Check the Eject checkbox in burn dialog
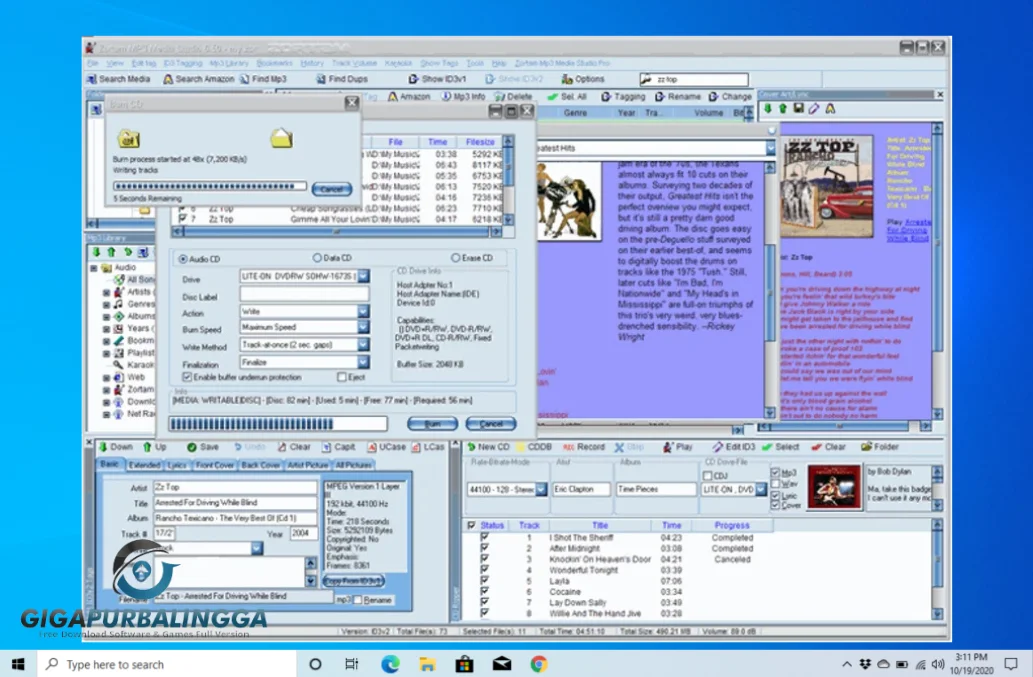The height and width of the screenshot is (677, 1033). 341,377
